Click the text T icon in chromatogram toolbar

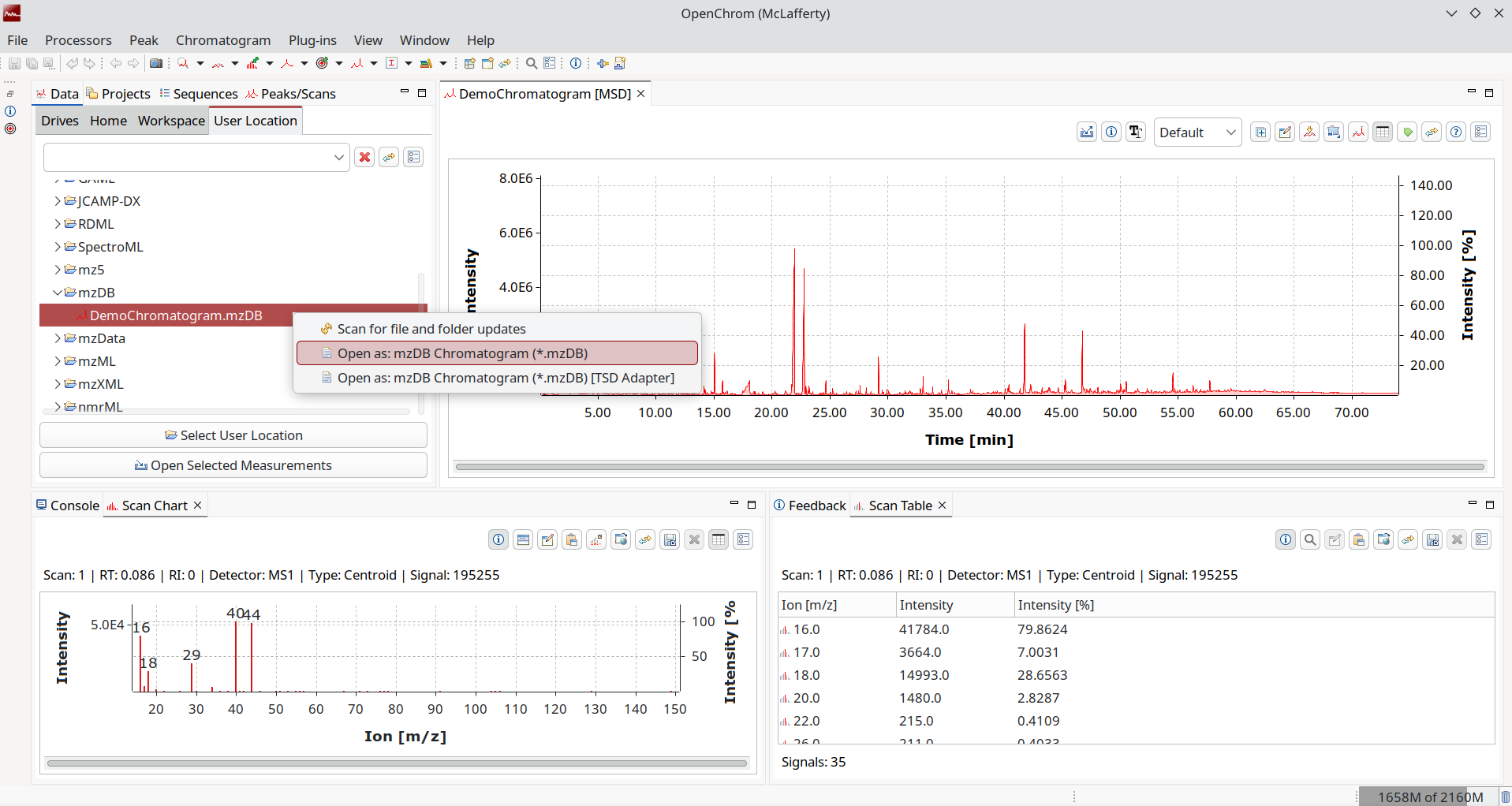[1136, 132]
